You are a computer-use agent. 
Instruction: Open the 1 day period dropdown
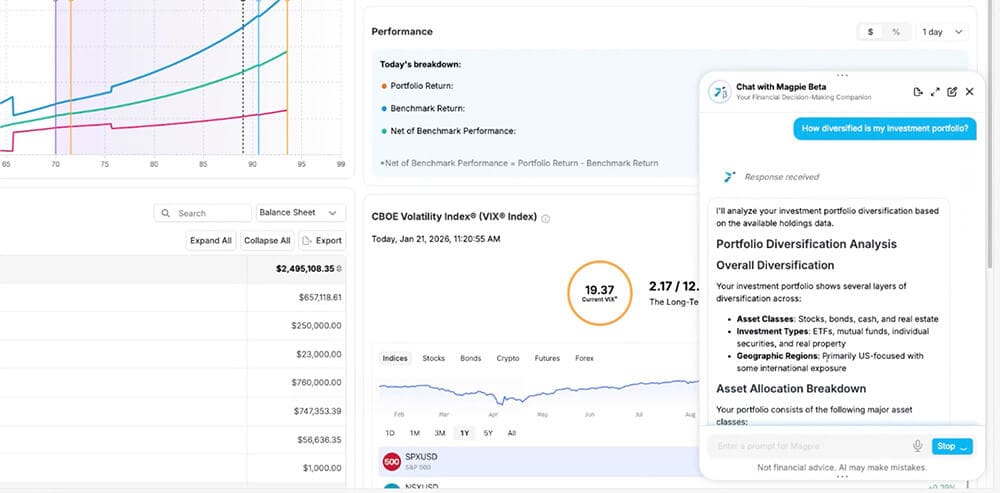point(942,32)
